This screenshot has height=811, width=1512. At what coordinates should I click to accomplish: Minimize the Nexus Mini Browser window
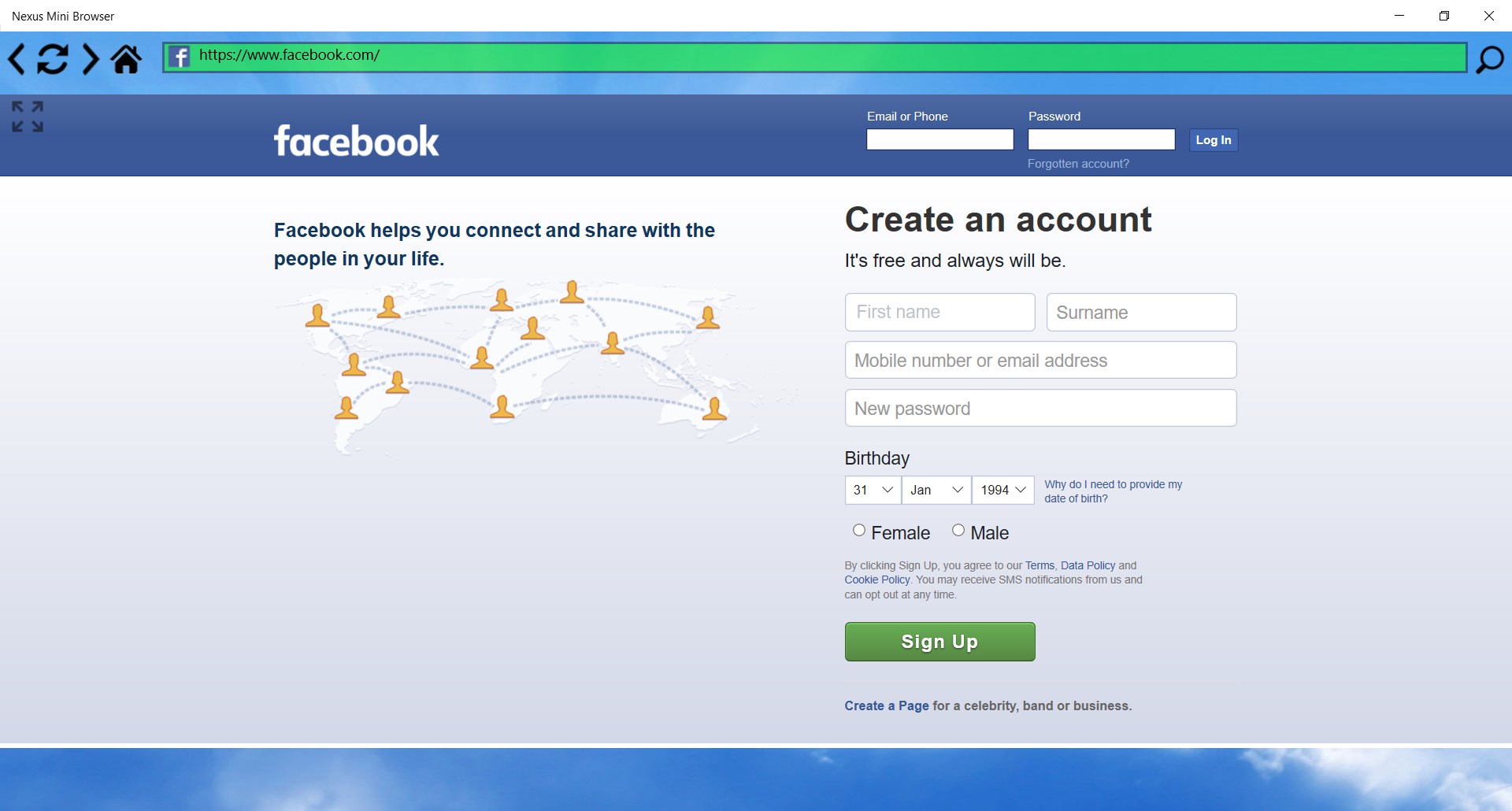tap(1399, 16)
